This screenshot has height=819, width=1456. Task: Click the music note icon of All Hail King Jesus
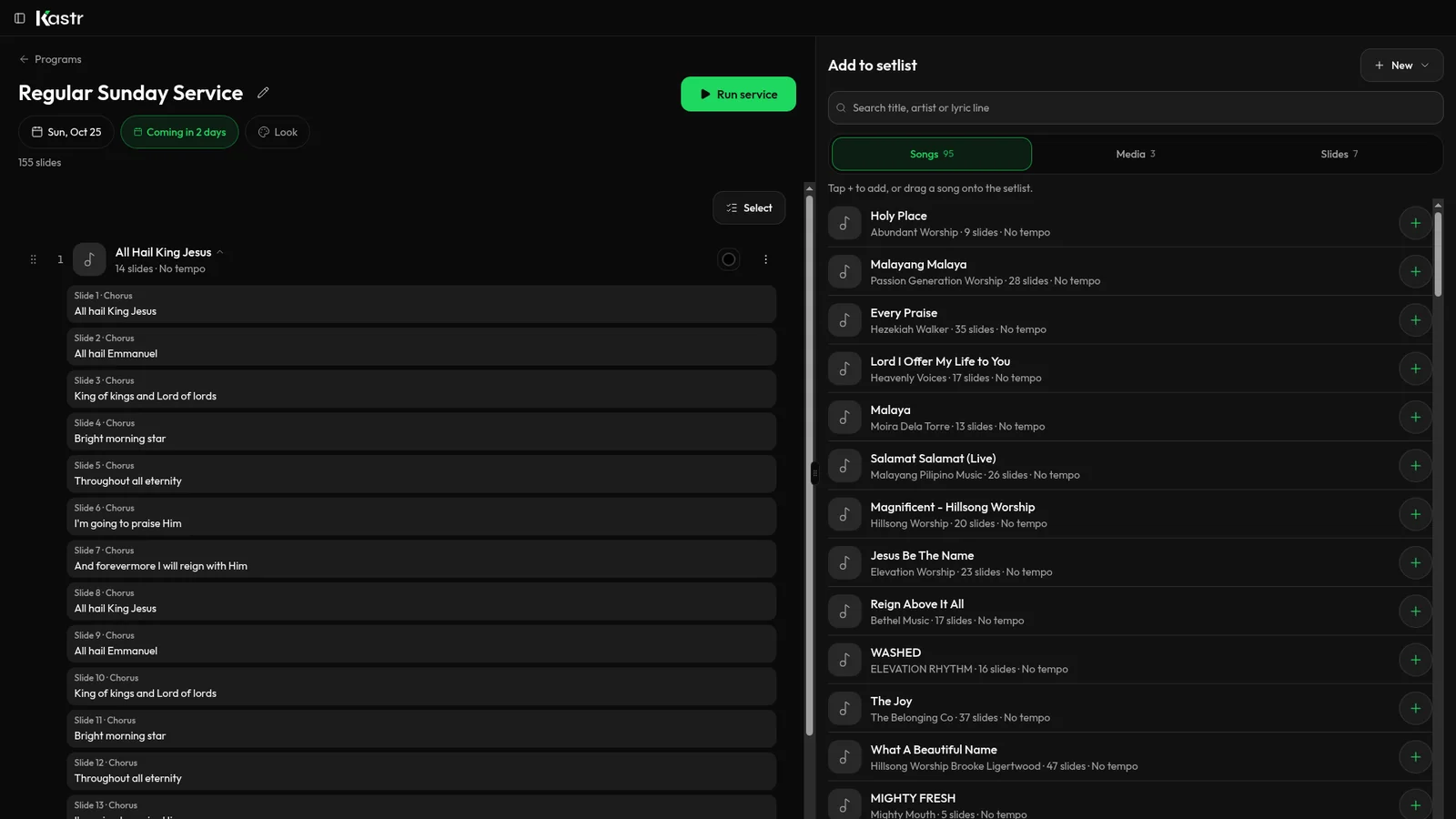(x=89, y=259)
